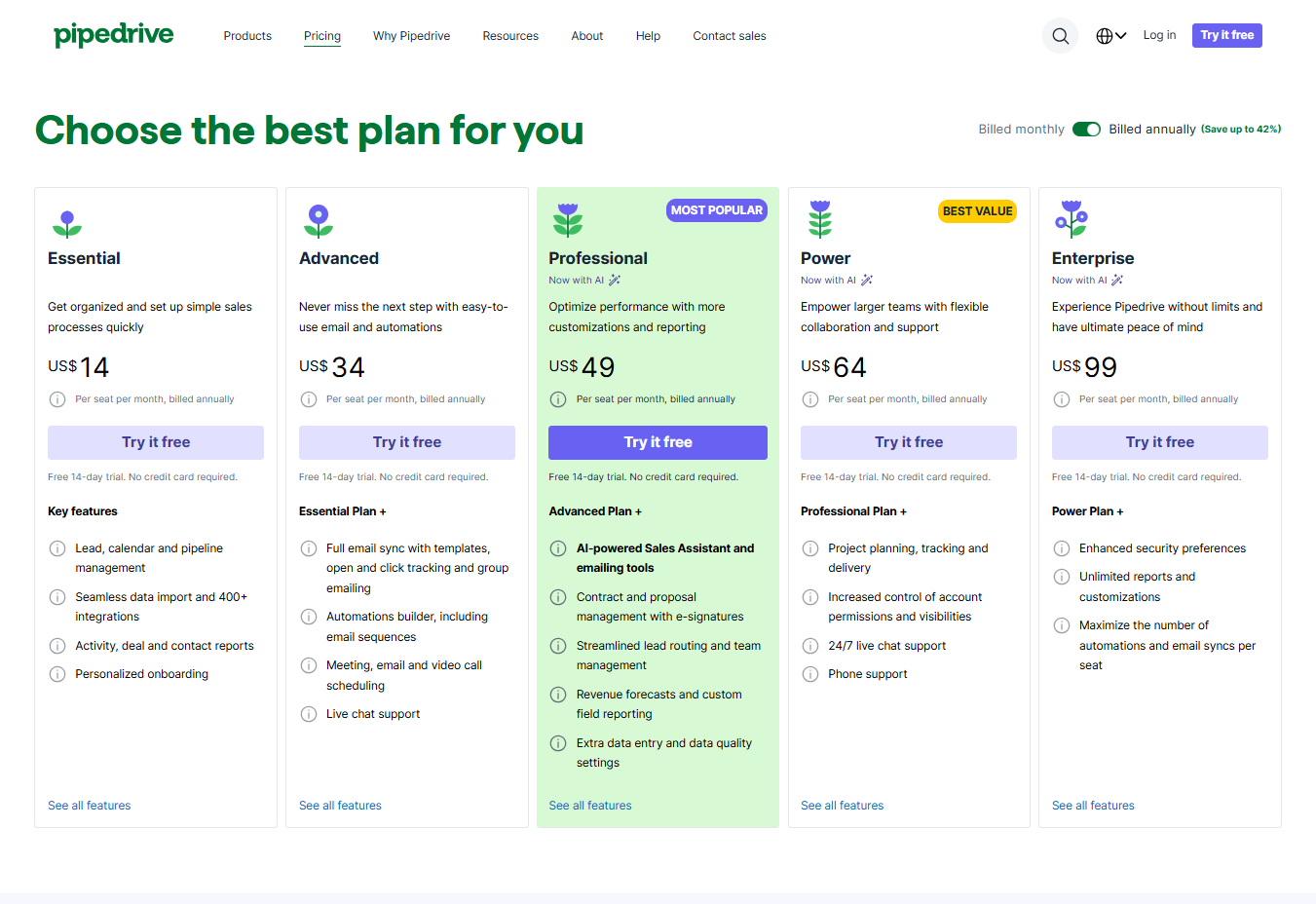Click the Essential plan title

point(84,258)
